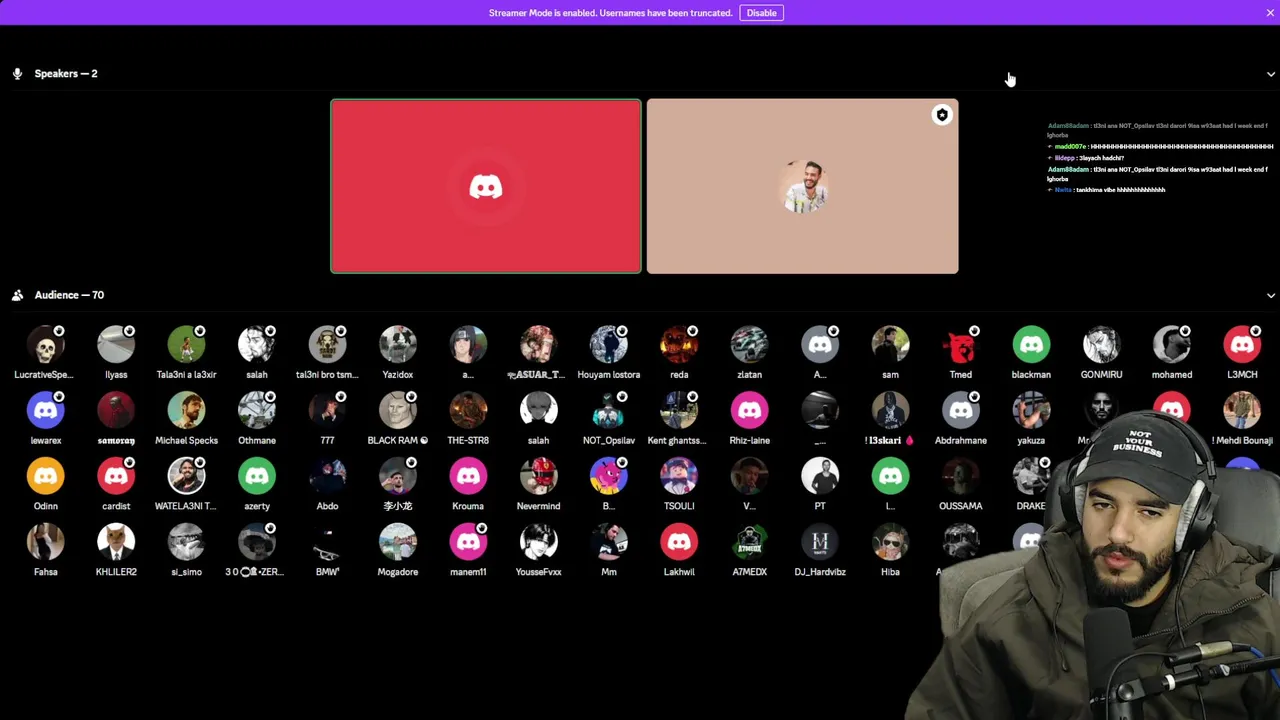
Task: Open Abdrahmane grey Discord avatar
Action: (961, 411)
